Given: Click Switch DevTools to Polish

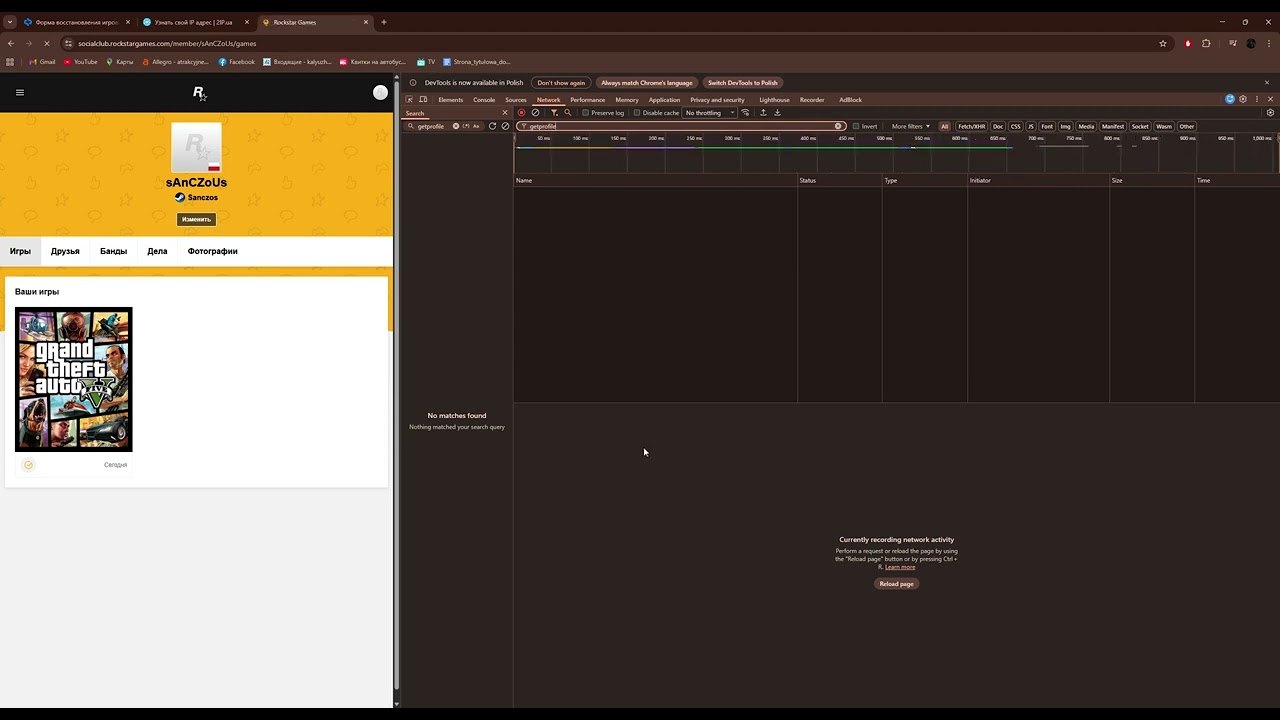Looking at the screenshot, I should (x=743, y=83).
